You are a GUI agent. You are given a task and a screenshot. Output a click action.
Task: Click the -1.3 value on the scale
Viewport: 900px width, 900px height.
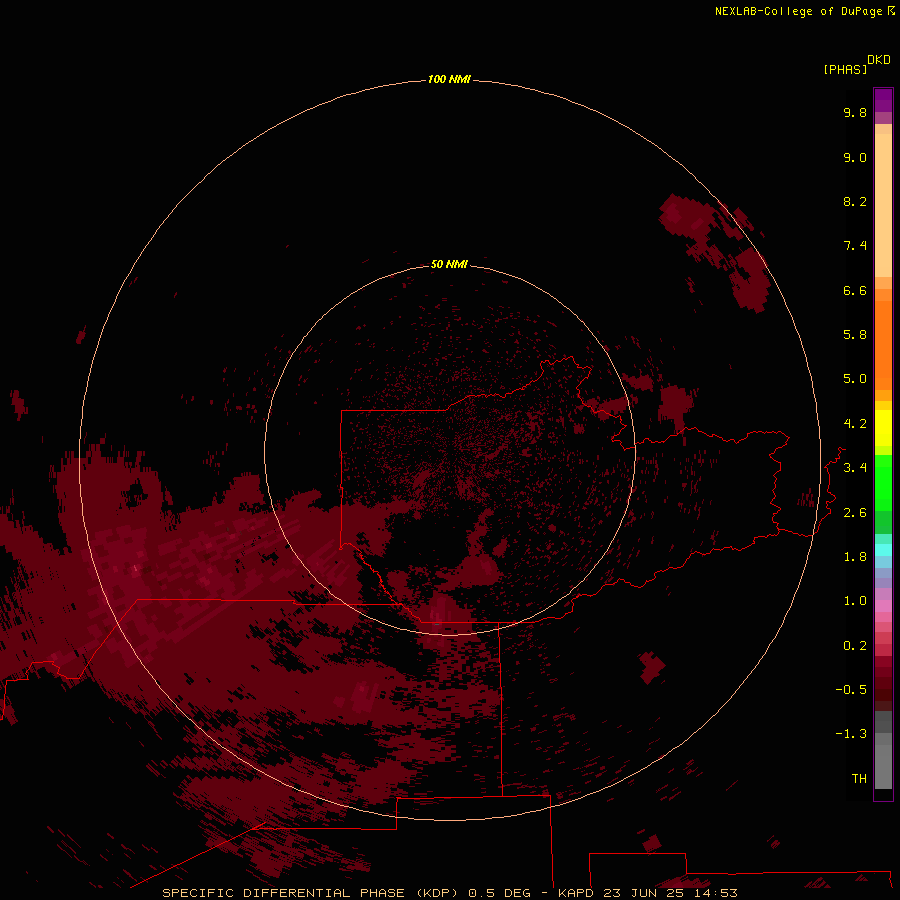tap(851, 734)
